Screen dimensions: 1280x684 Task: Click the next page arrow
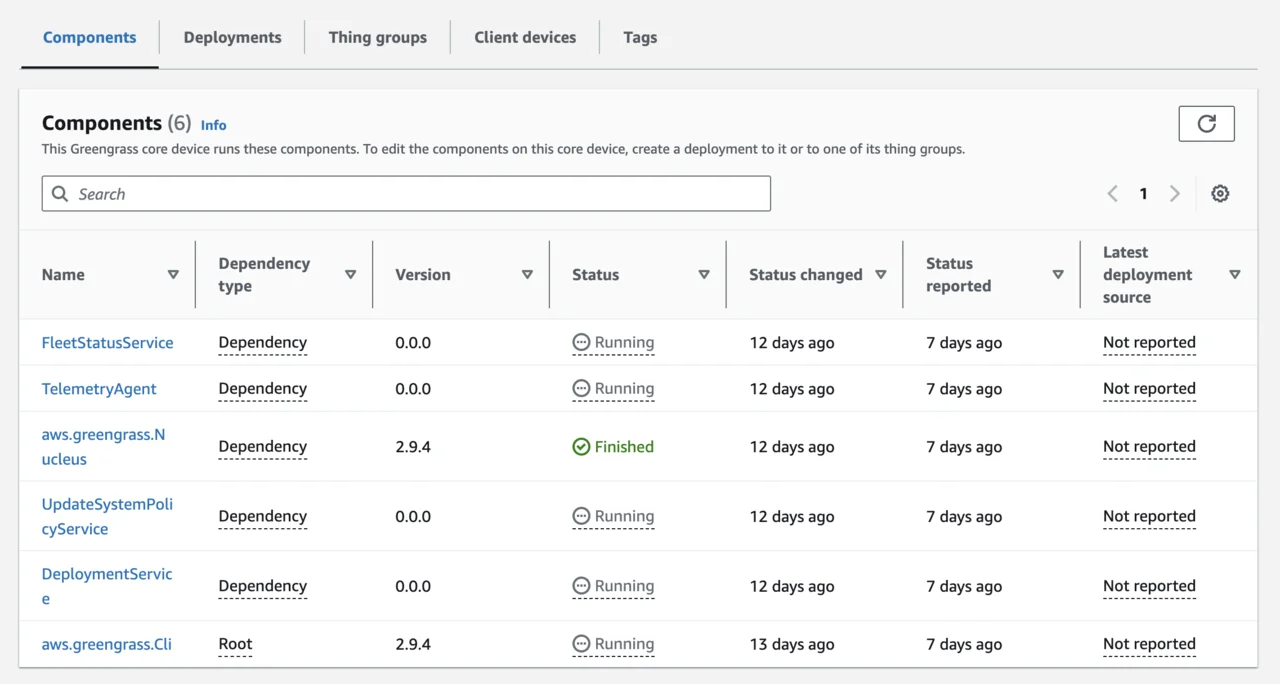point(1174,193)
